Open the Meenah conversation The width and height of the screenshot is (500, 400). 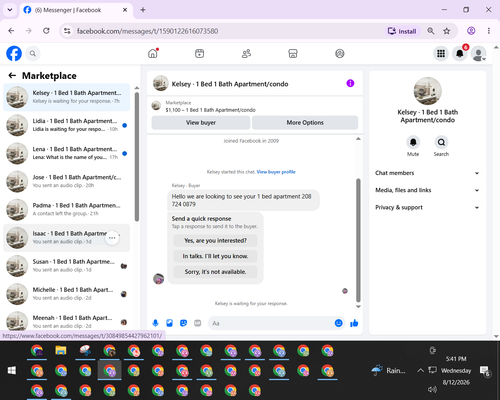pos(67,321)
